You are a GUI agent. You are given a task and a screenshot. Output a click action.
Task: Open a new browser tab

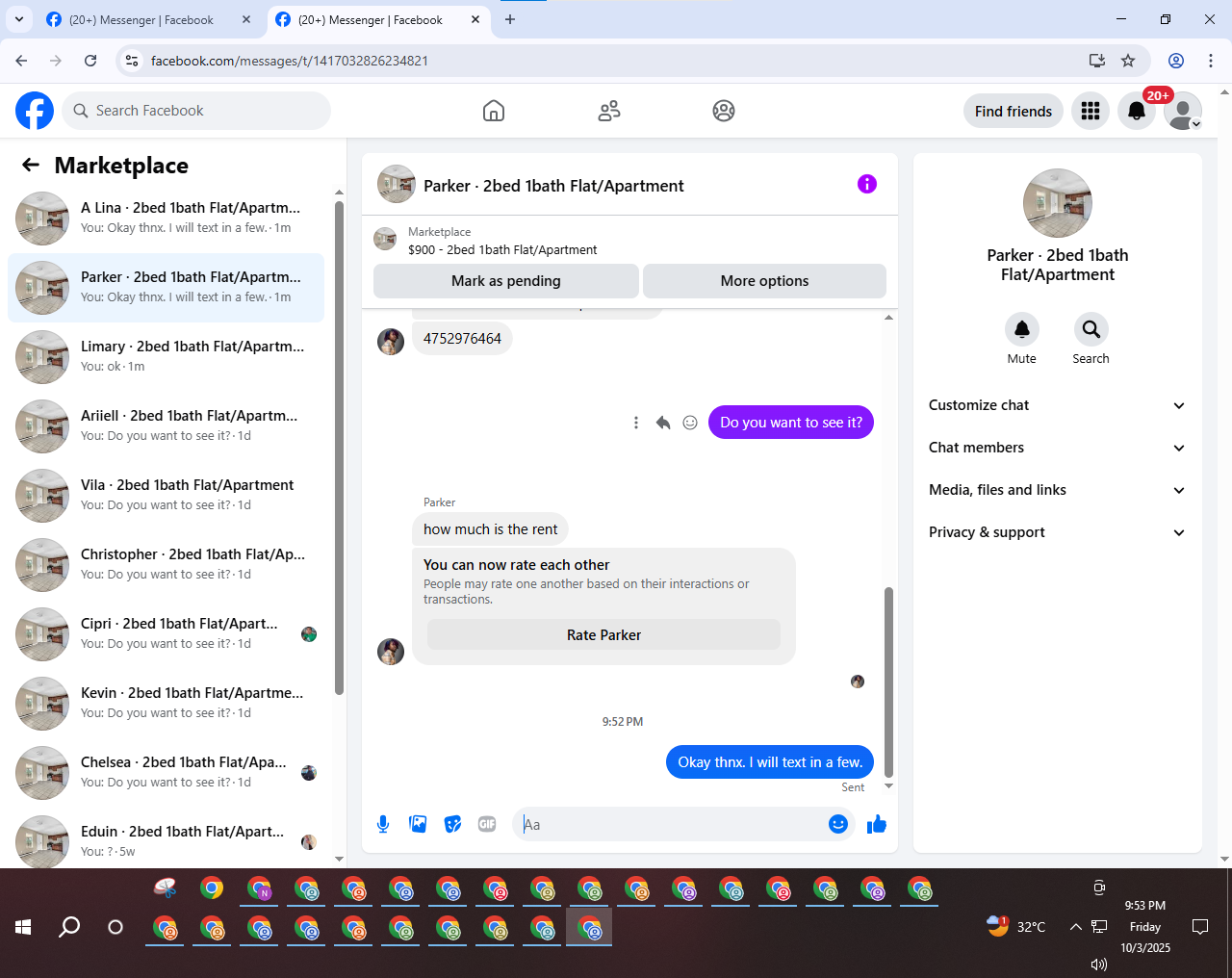tap(510, 19)
